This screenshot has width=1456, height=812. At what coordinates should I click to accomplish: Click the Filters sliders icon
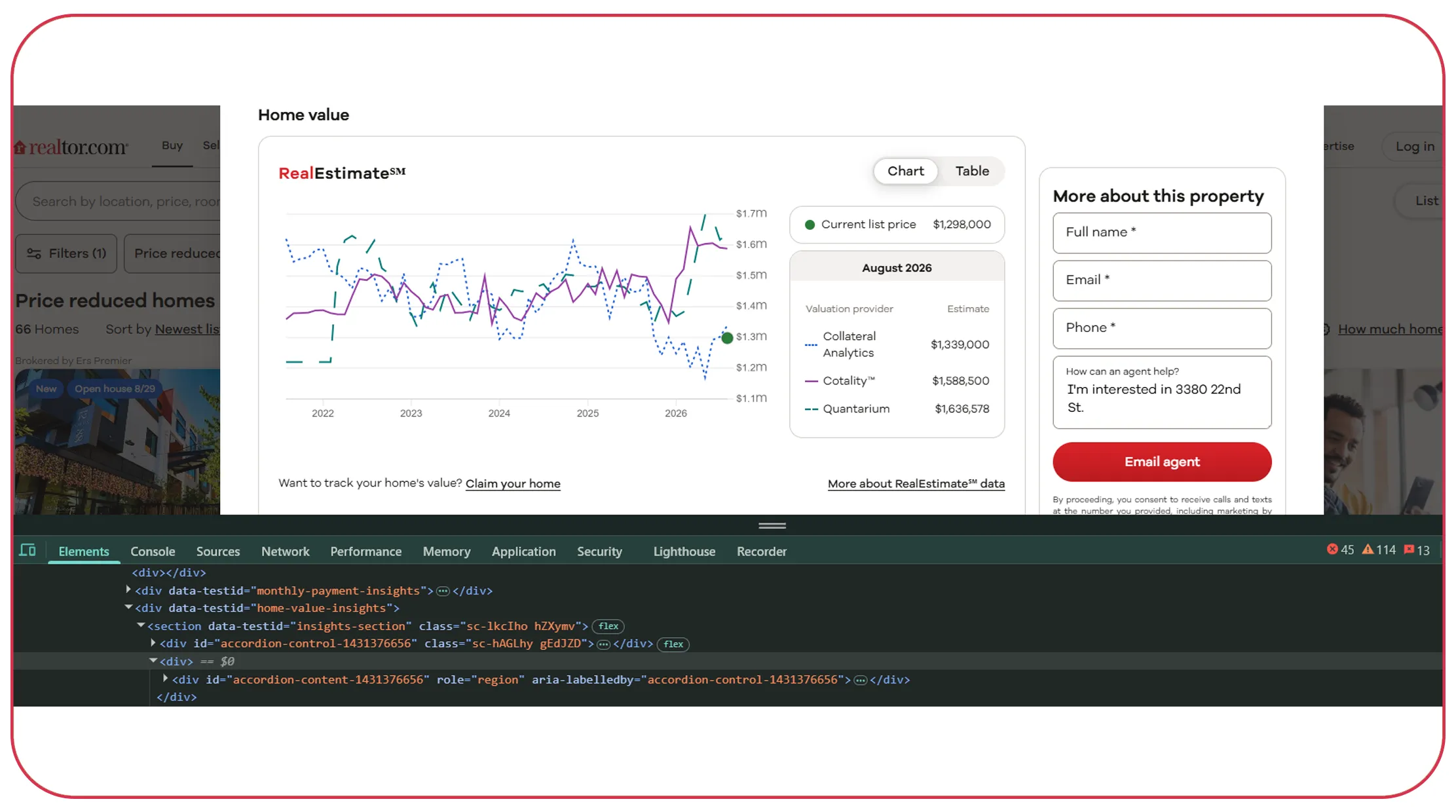tap(34, 253)
